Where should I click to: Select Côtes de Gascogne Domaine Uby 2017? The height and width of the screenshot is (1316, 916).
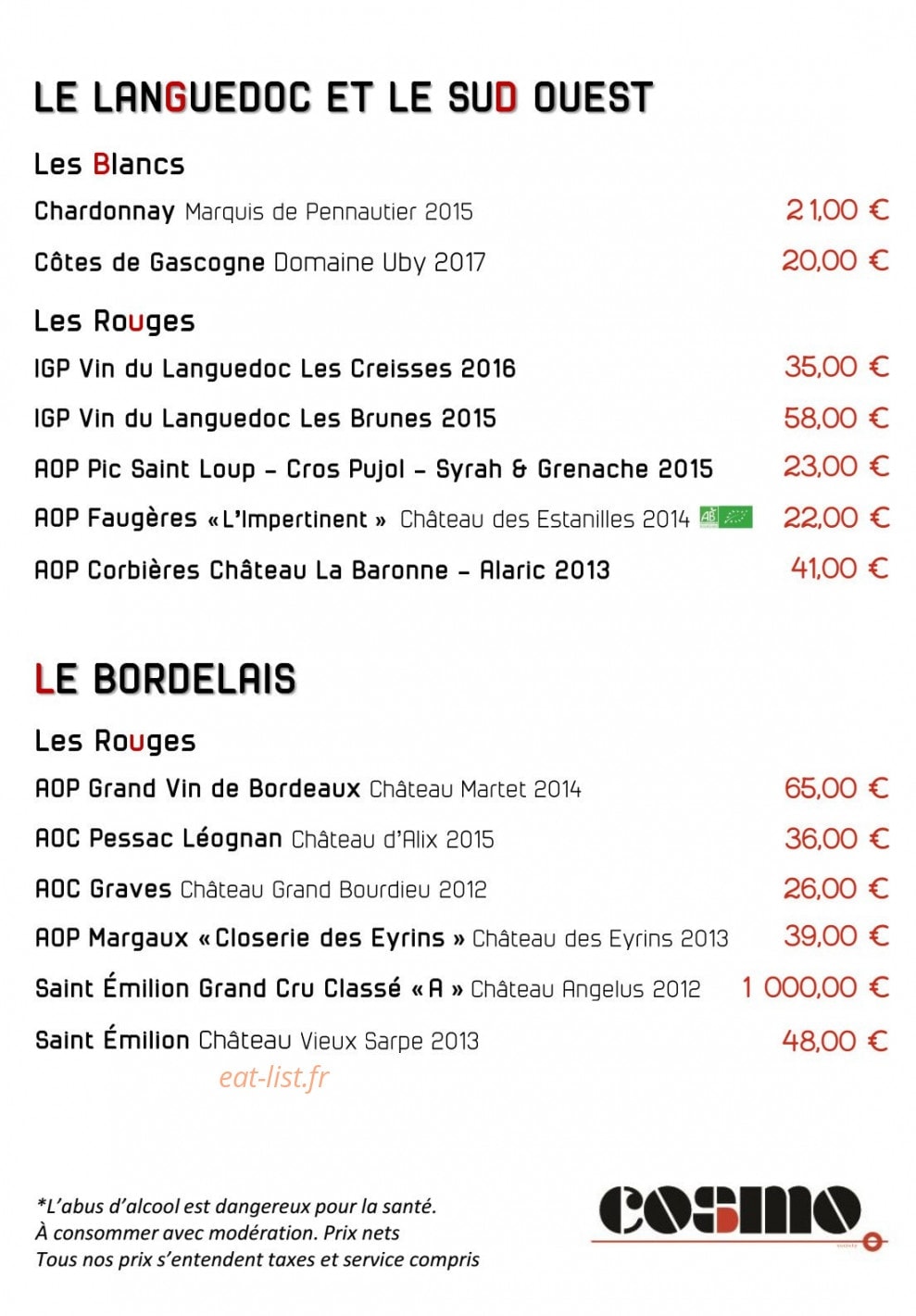260,262
